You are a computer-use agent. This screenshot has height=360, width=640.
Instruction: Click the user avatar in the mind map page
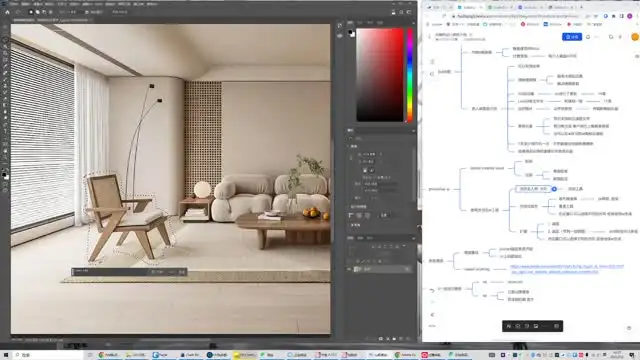[x=635, y=37]
